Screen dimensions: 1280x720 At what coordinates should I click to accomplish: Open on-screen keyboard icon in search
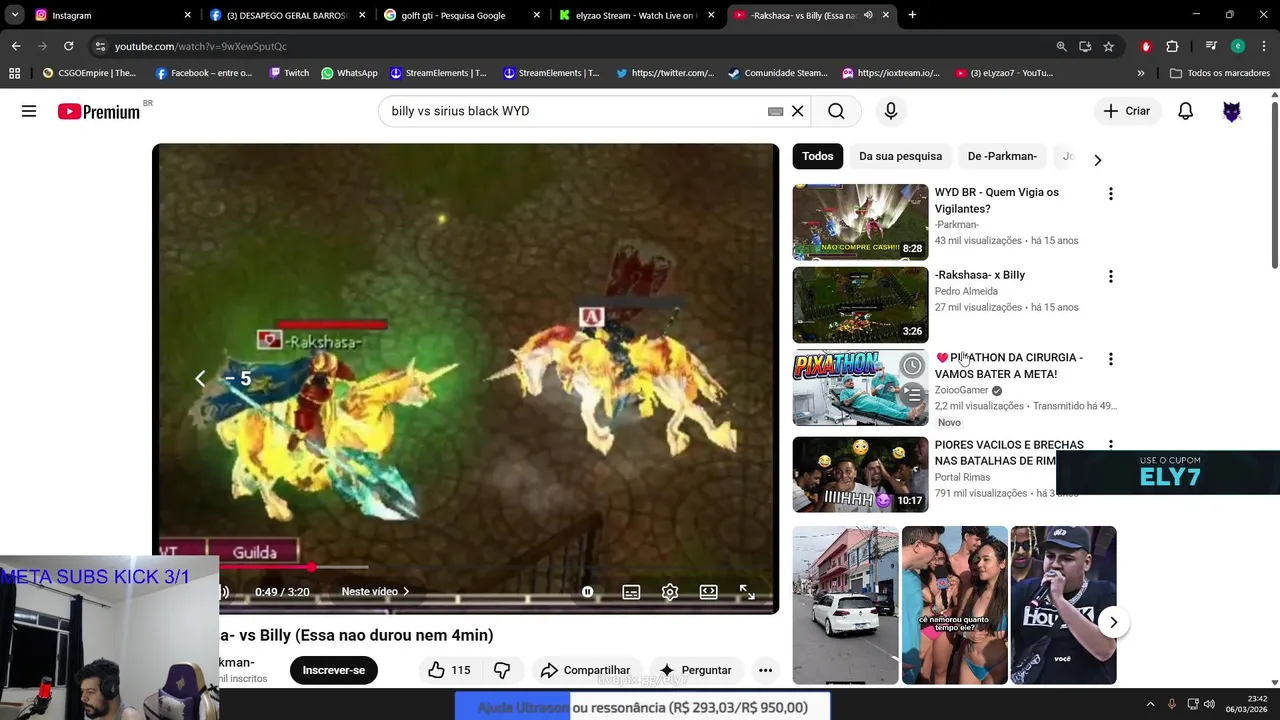click(775, 111)
